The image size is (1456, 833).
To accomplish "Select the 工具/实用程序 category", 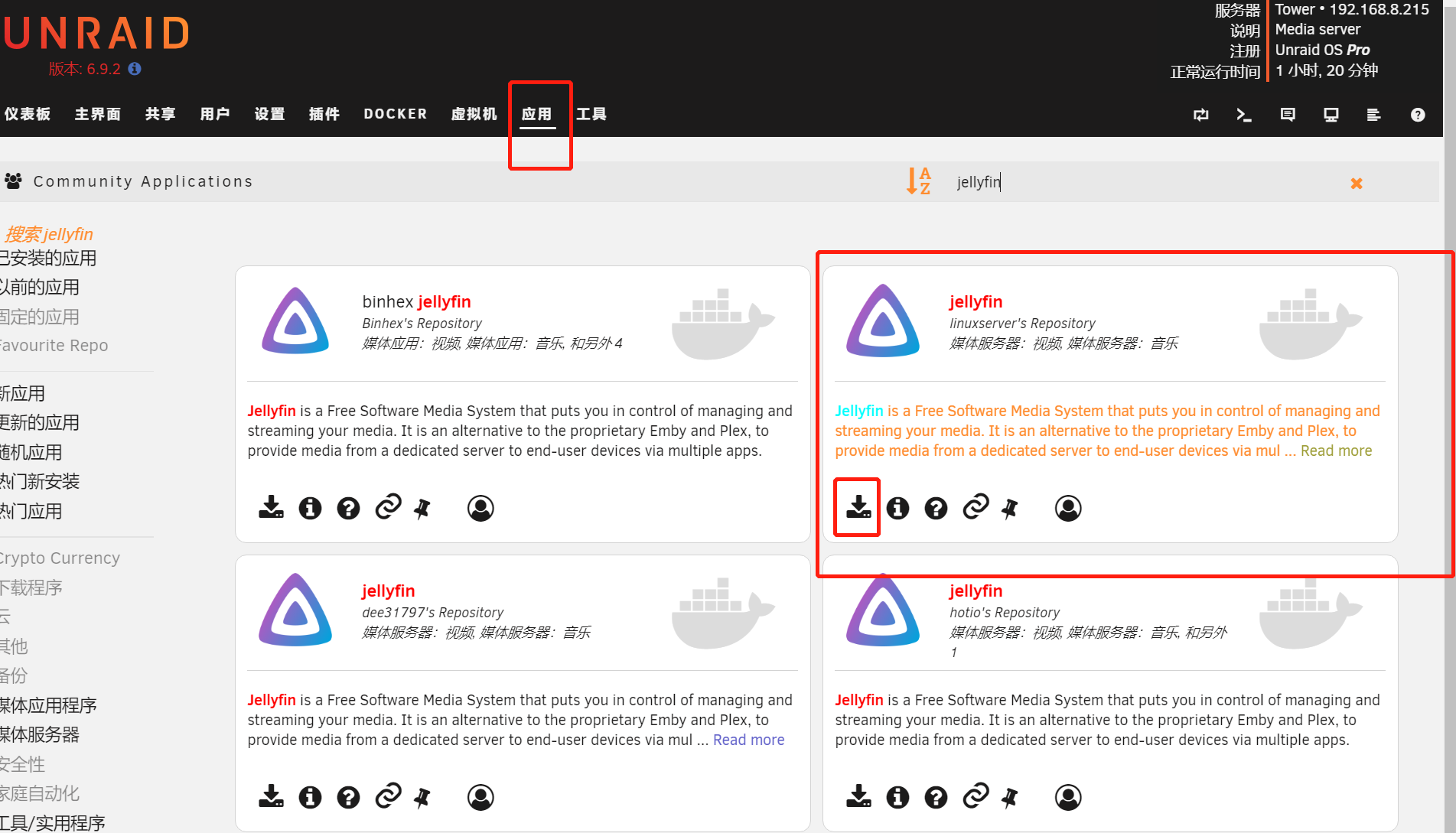I will [x=52, y=823].
